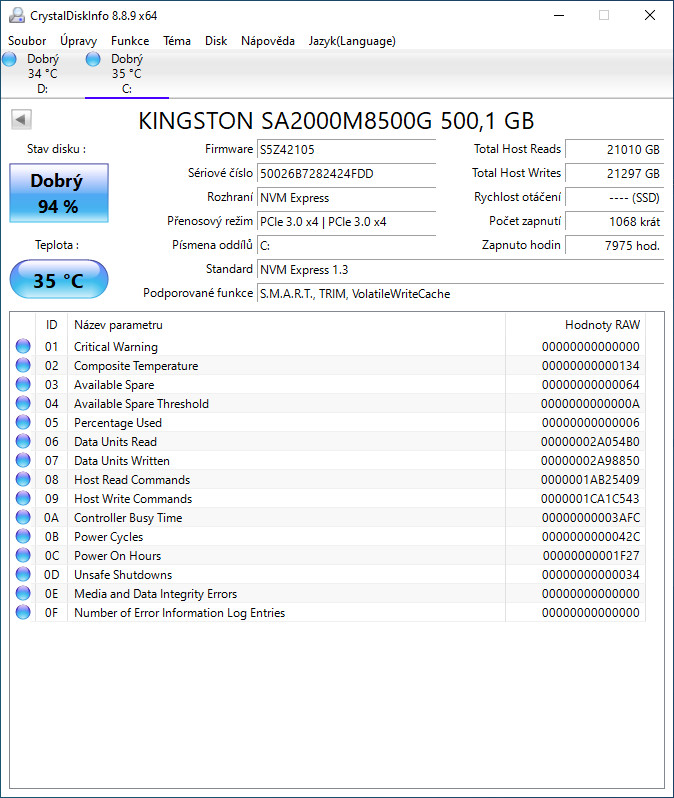Click the Dobrý 94 % health status button

59,192
